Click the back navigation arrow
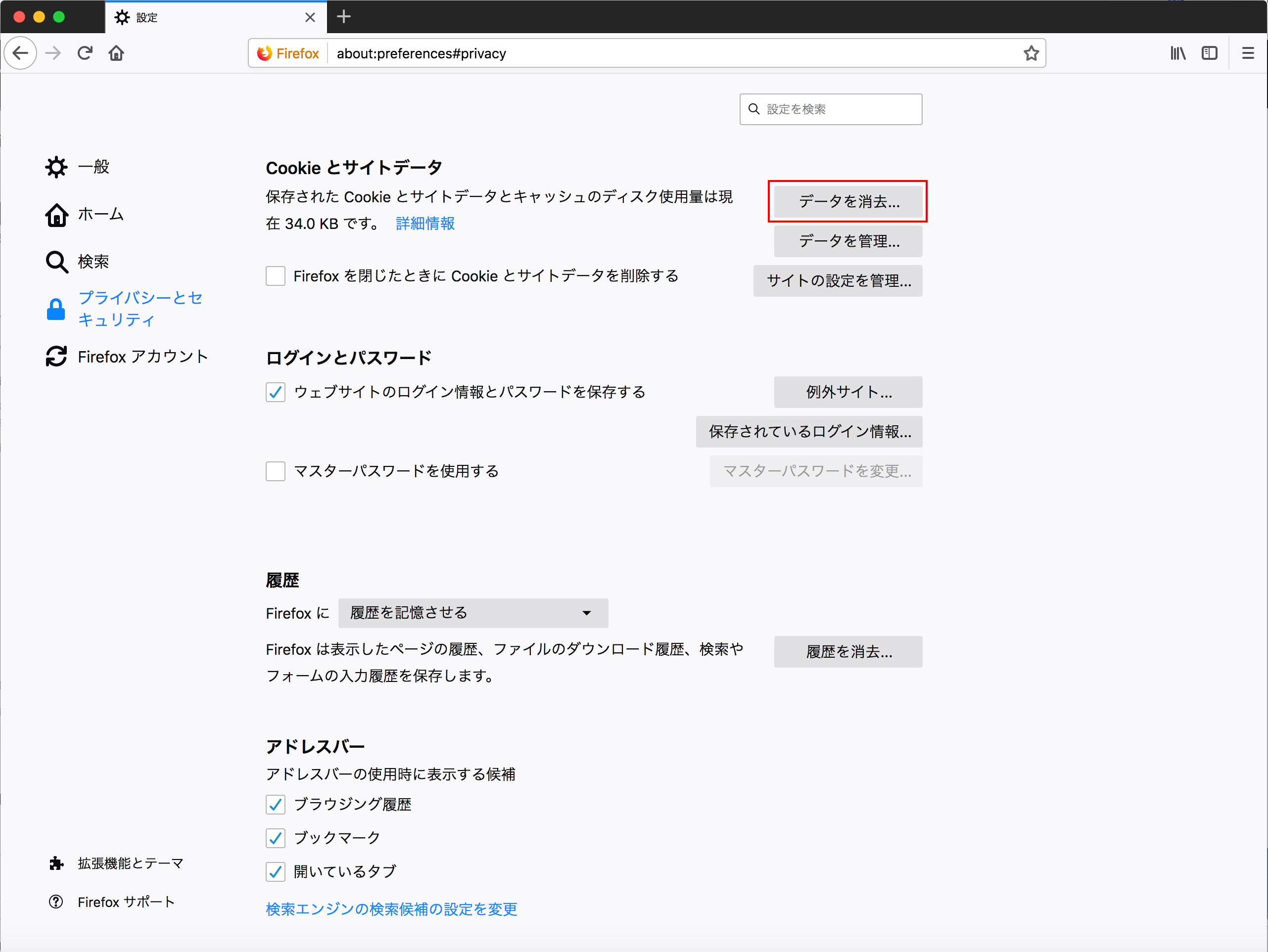 click(x=21, y=53)
